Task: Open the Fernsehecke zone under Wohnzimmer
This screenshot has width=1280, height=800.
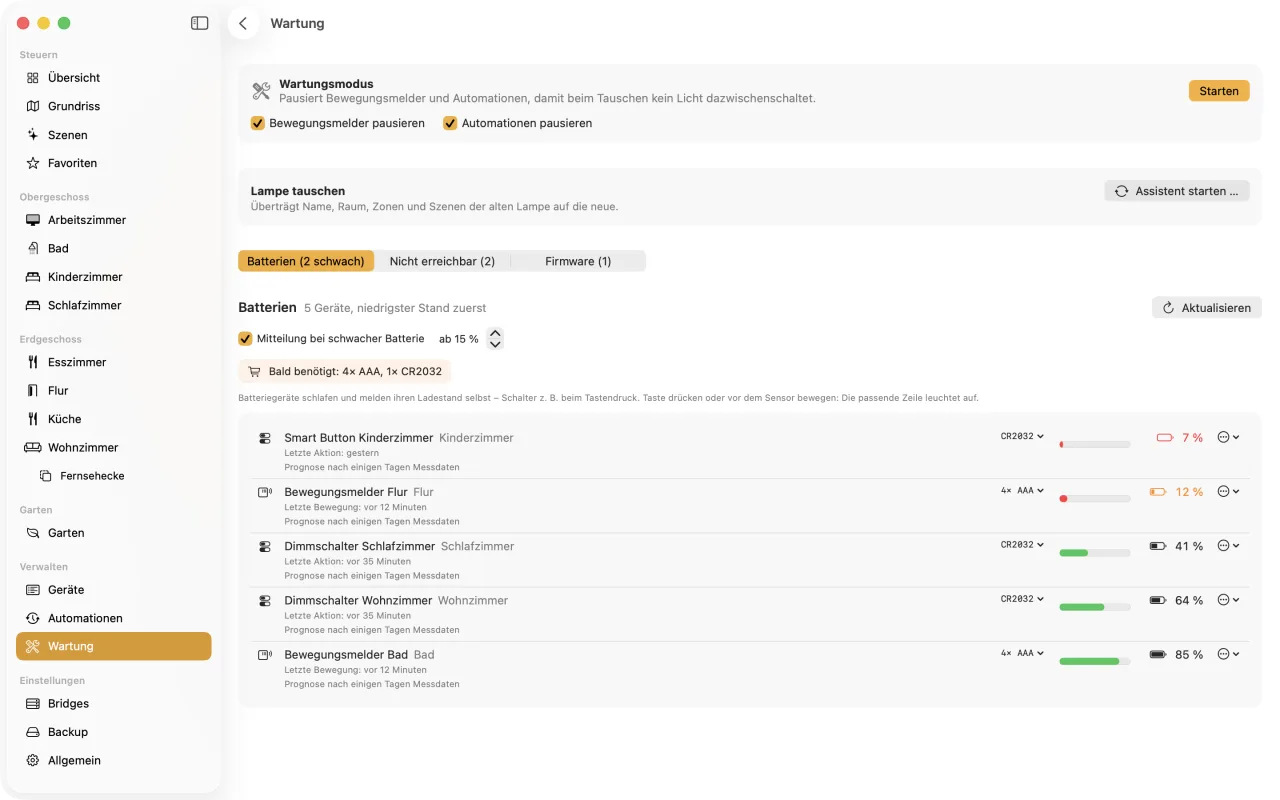Action: point(114,476)
